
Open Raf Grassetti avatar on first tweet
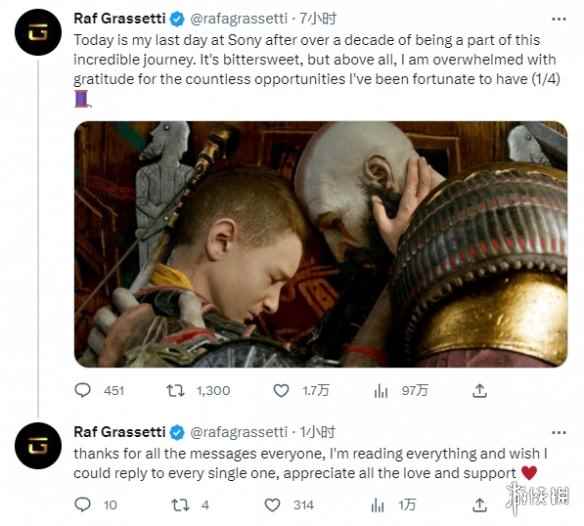pyautogui.click(x=38, y=32)
